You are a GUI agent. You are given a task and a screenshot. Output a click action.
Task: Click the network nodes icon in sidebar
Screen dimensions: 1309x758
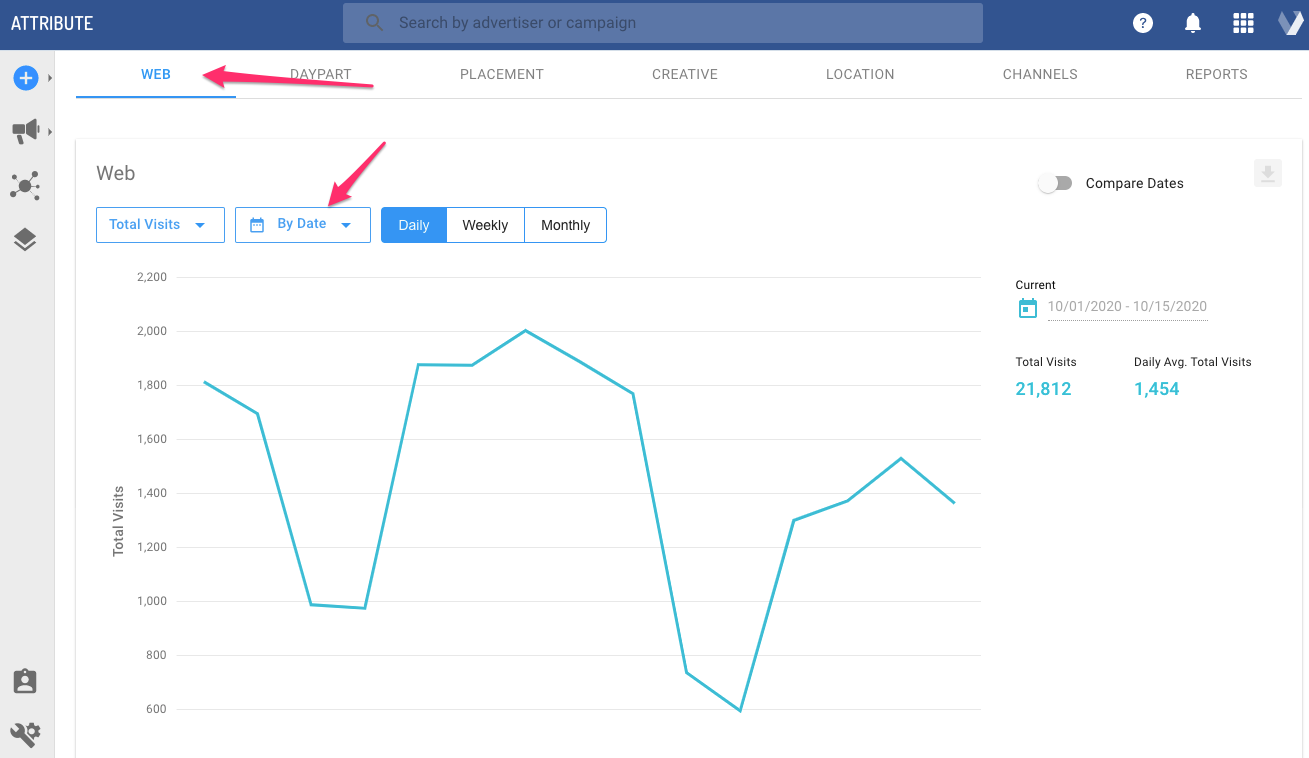(25, 185)
